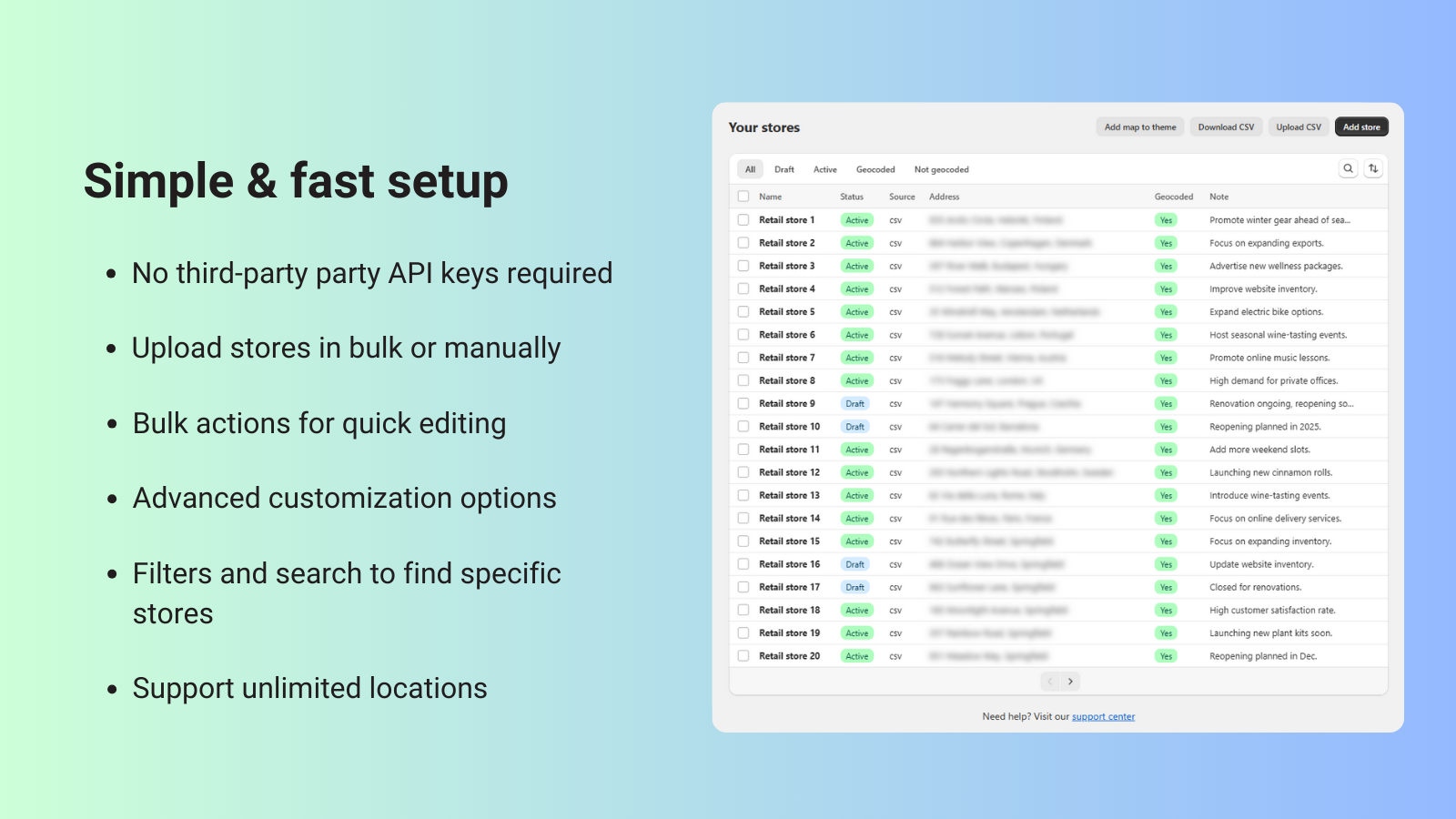Select the Active status badge on Retail store 5
Viewport: 1456px width, 819px height.
pos(856,311)
